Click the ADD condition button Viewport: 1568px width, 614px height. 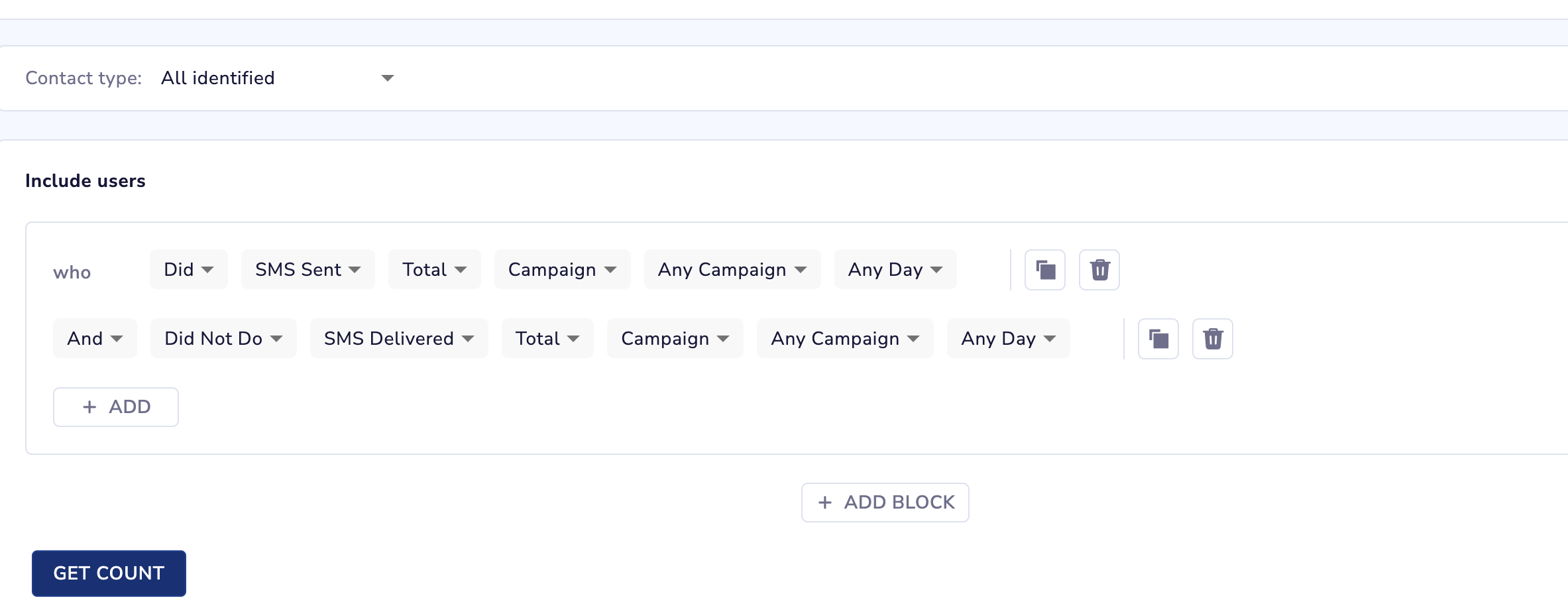click(x=116, y=406)
